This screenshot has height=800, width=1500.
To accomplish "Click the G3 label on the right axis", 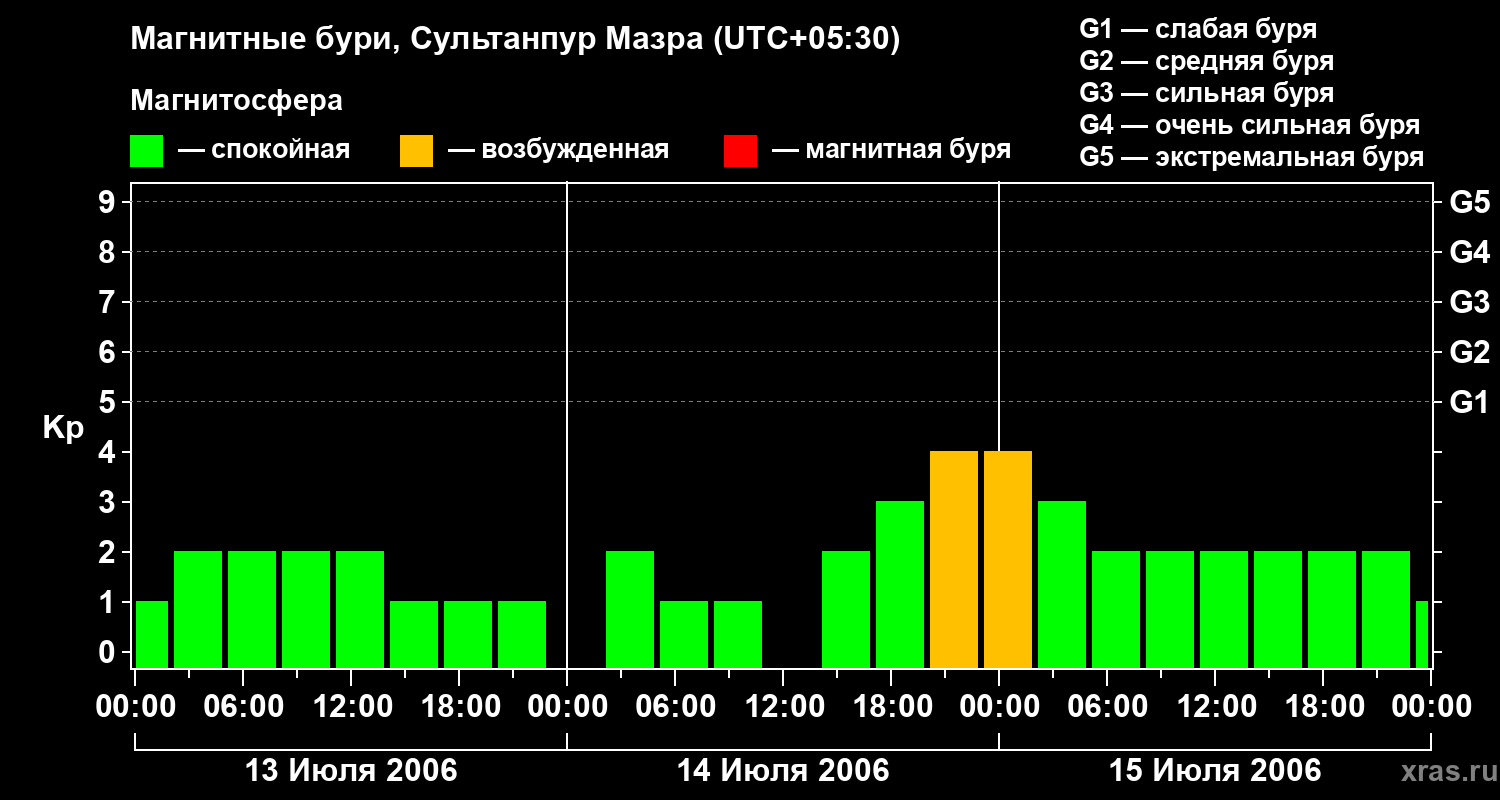I will (1470, 302).
